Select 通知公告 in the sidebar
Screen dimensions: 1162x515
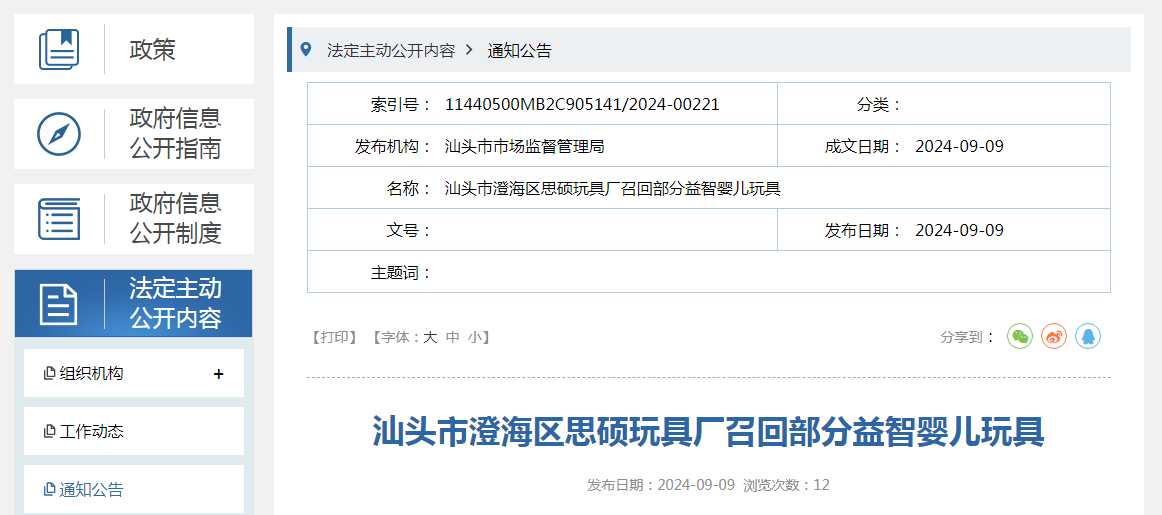tap(91, 490)
